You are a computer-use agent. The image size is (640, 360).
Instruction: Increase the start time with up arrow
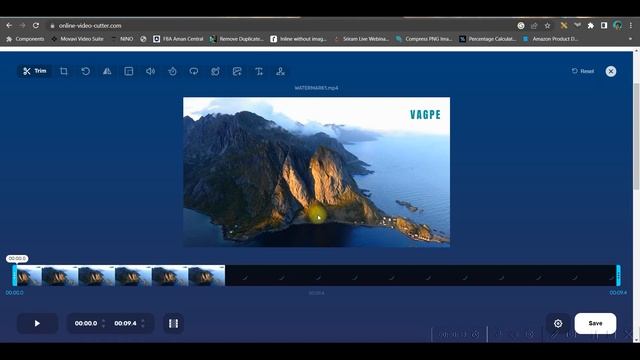[103, 320]
